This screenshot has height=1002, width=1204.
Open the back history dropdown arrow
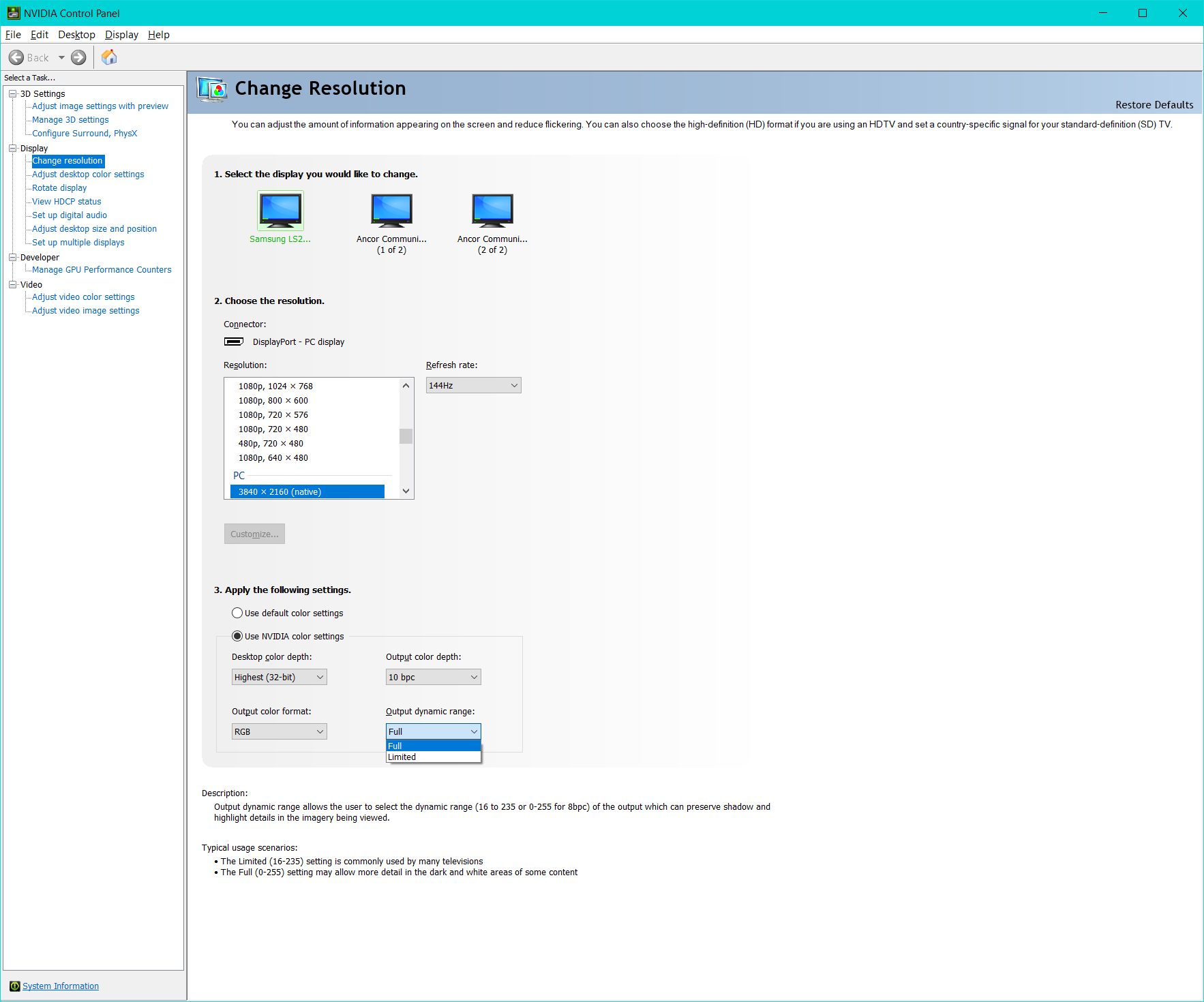(x=61, y=58)
